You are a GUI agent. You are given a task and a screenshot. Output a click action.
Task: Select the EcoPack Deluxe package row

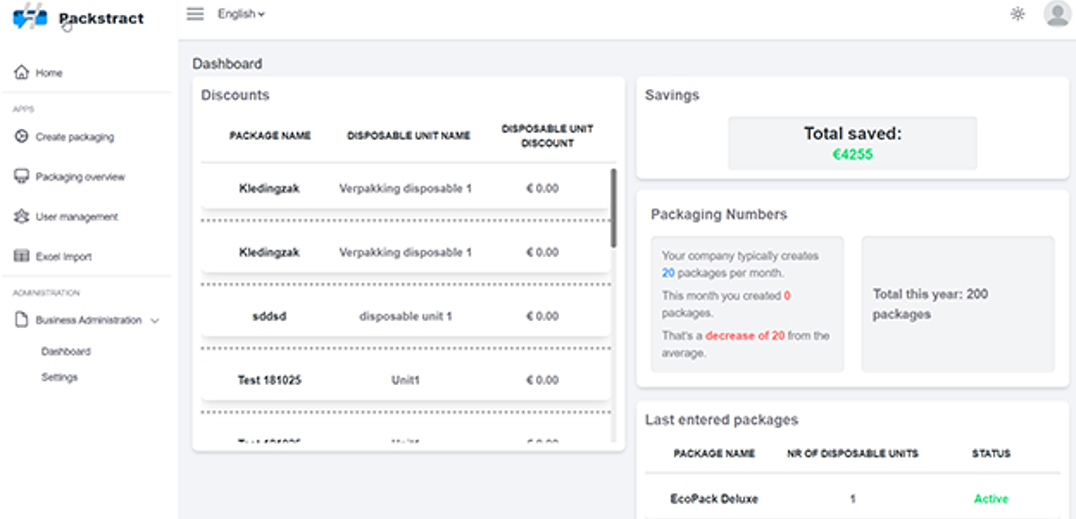(851, 498)
